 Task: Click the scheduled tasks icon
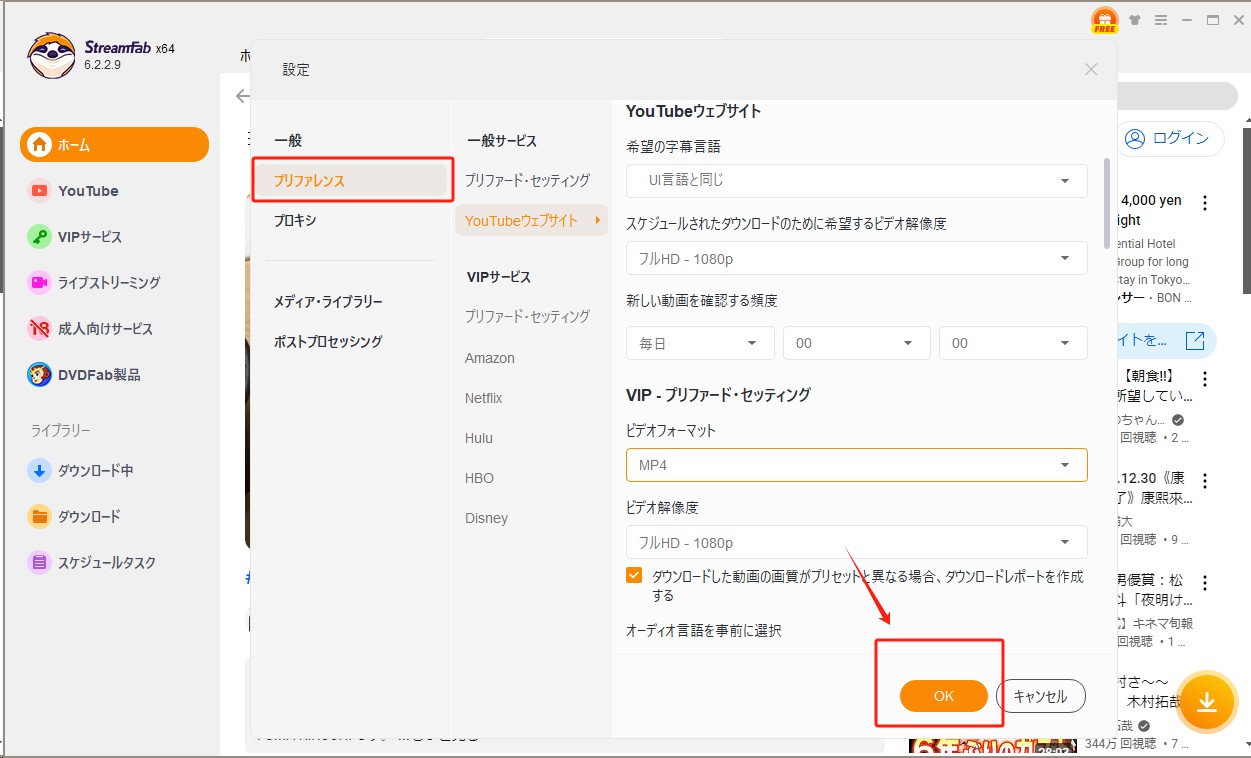click(x=40, y=563)
